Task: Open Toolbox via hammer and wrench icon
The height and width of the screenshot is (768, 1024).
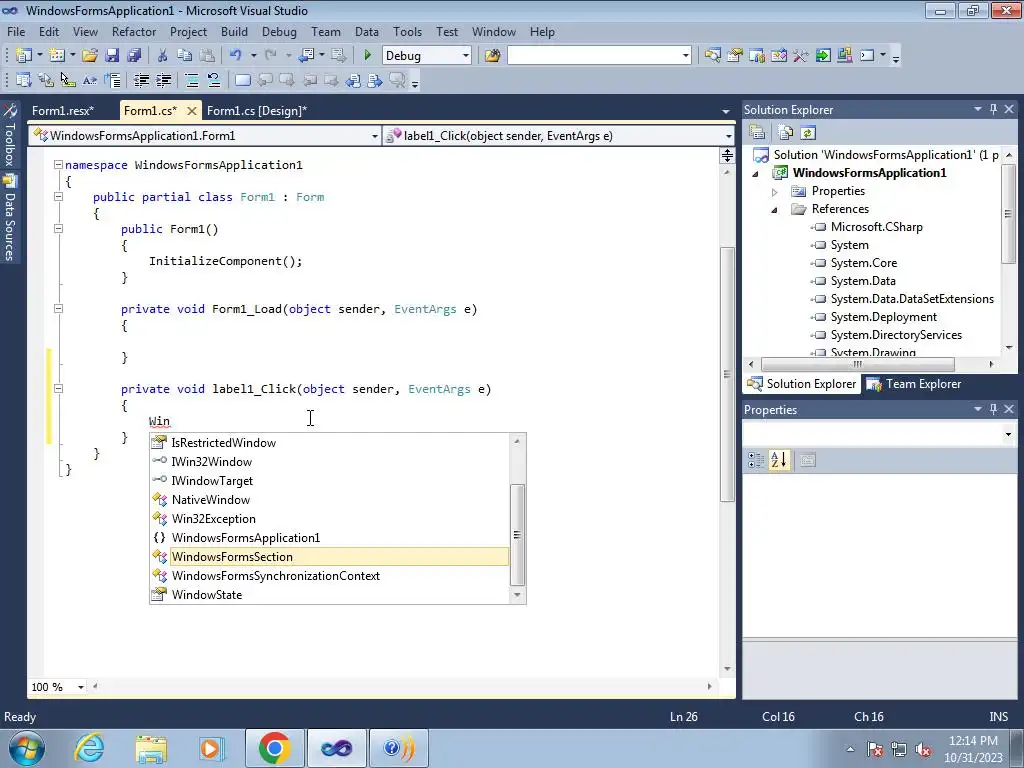Action: (801, 56)
